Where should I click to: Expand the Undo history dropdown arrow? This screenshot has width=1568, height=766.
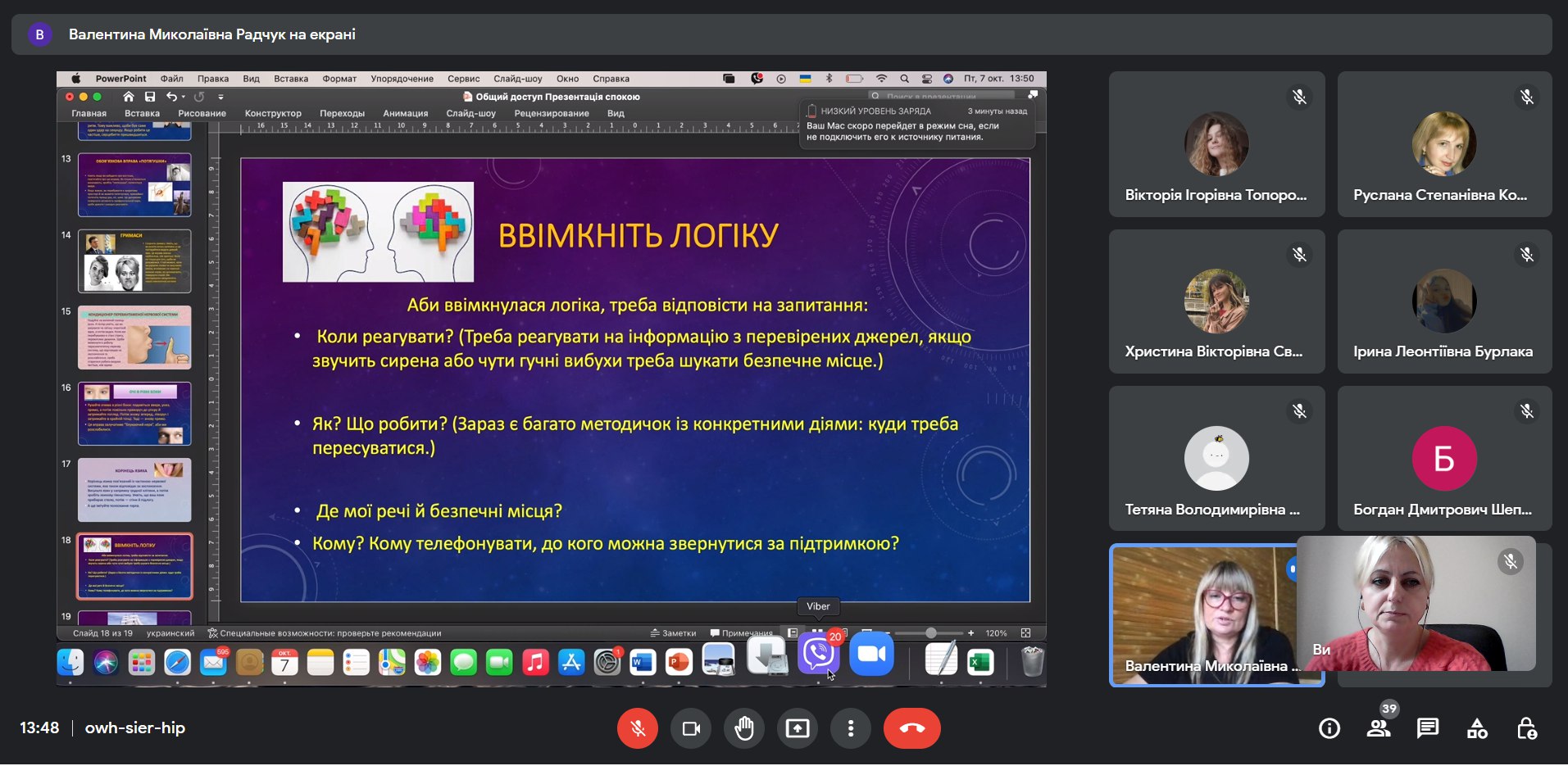point(183,97)
